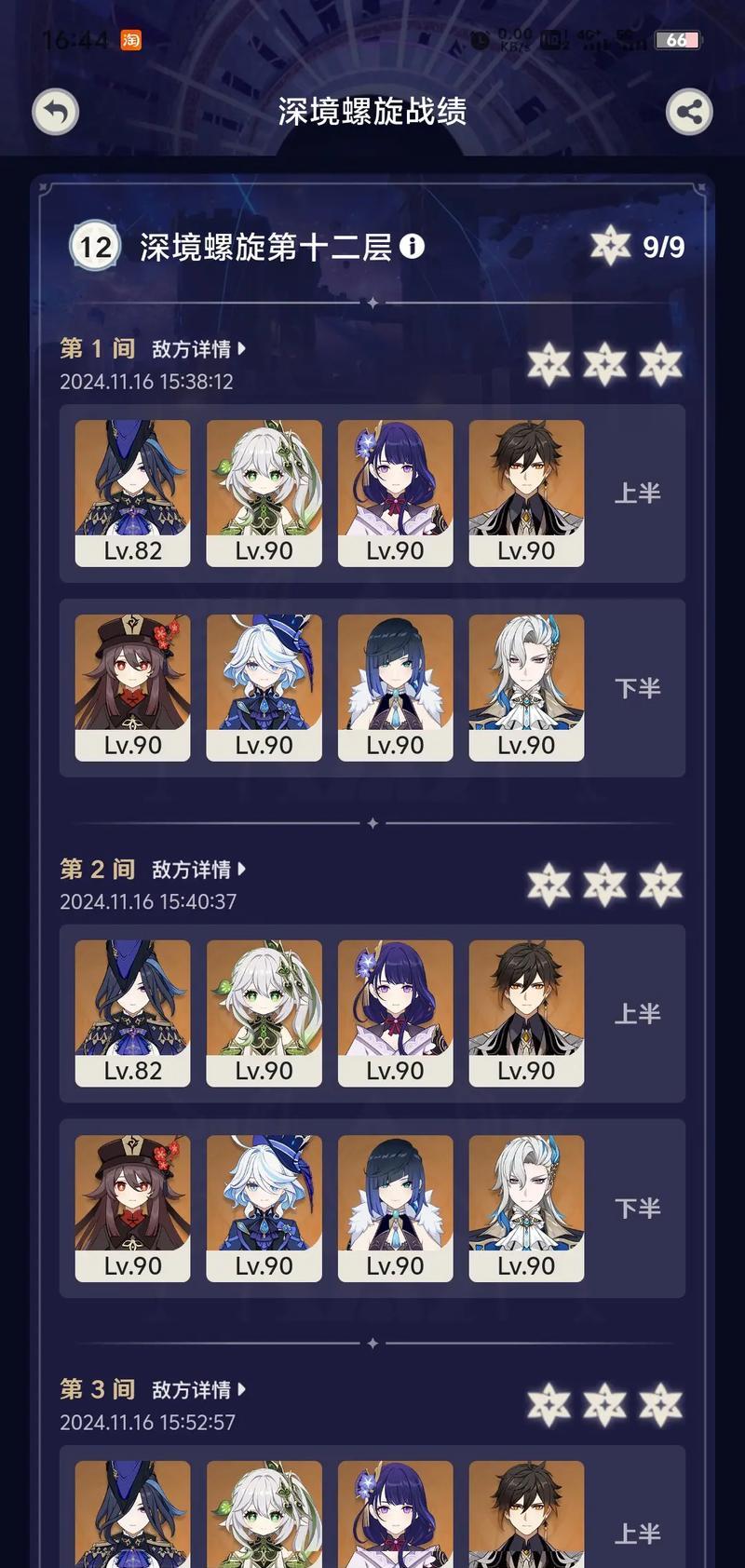
Task: Tap the 第 2 间 chamber heading
Action: (x=98, y=870)
